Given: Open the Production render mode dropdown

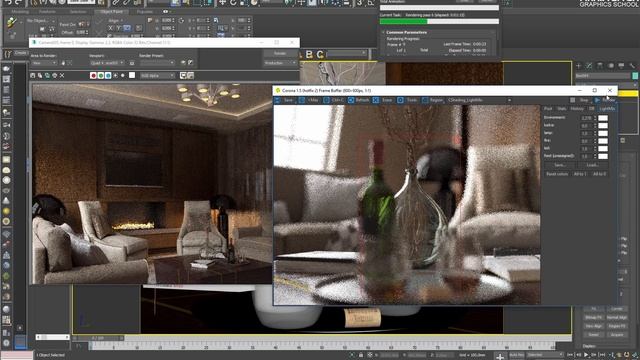Looking at the screenshot, I should click(x=280, y=63).
